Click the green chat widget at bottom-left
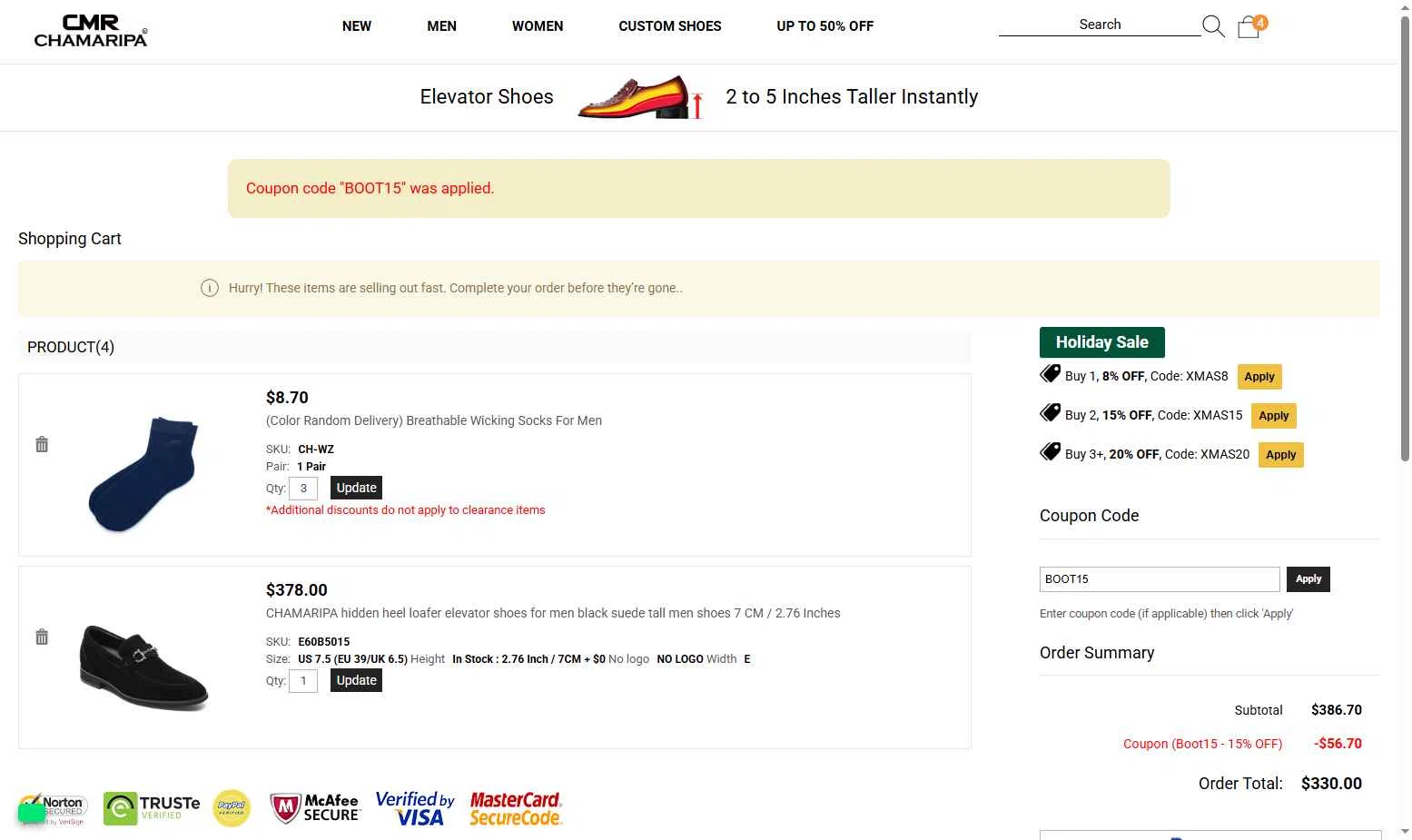1412x840 pixels. point(32,813)
